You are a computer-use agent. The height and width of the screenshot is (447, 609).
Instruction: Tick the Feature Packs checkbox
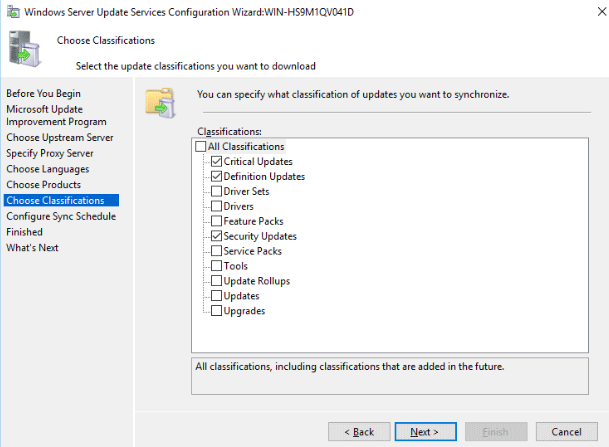[216, 221]
